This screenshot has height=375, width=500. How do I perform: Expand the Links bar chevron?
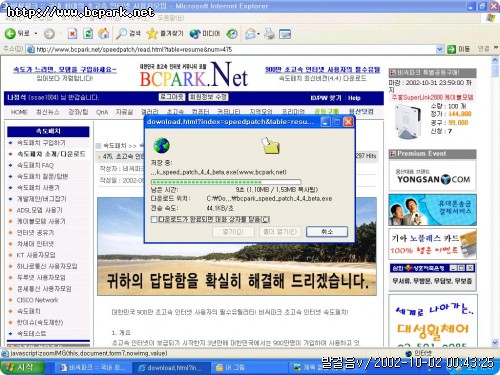[496, 49]
